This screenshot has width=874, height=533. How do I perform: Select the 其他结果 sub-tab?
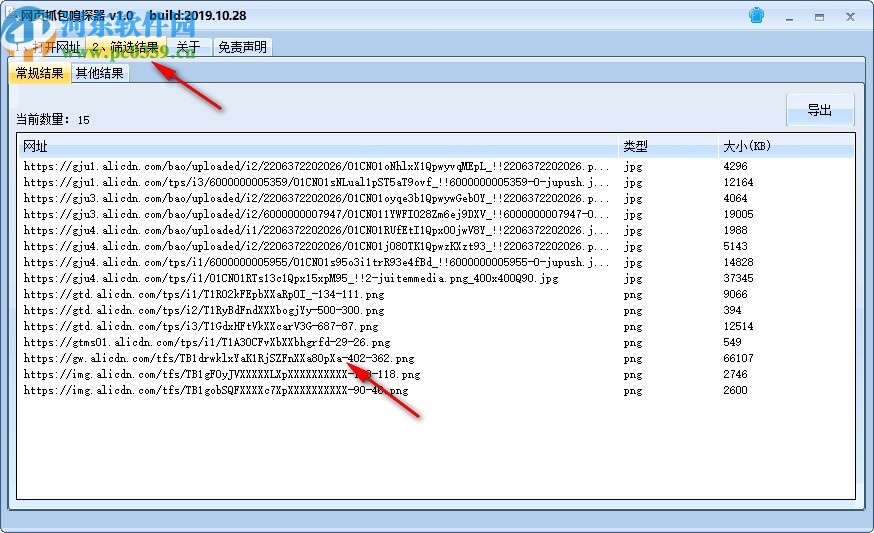[x=100, y=74]
